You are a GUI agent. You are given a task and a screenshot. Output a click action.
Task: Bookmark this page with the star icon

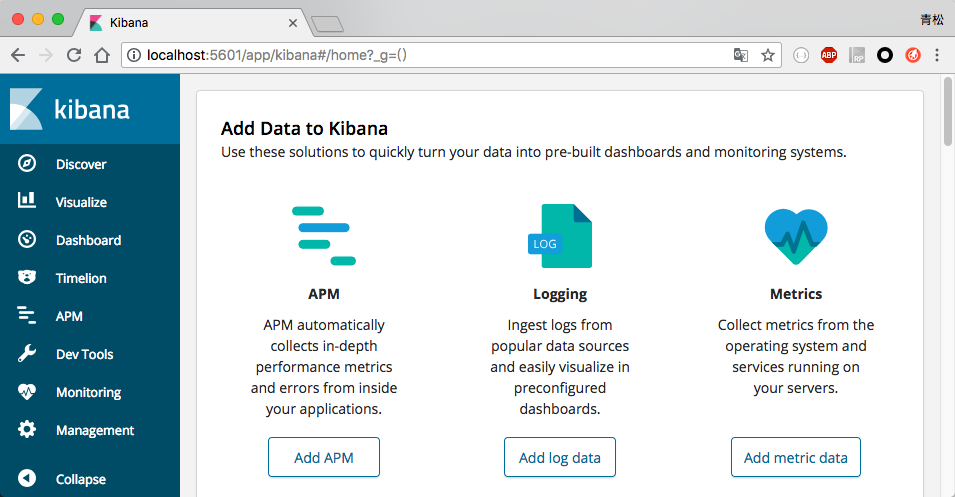click(768, 55)
